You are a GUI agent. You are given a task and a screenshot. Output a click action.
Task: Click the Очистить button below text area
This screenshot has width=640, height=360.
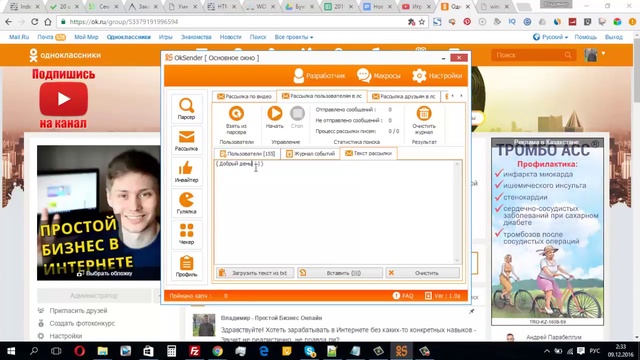click(423, 273)
